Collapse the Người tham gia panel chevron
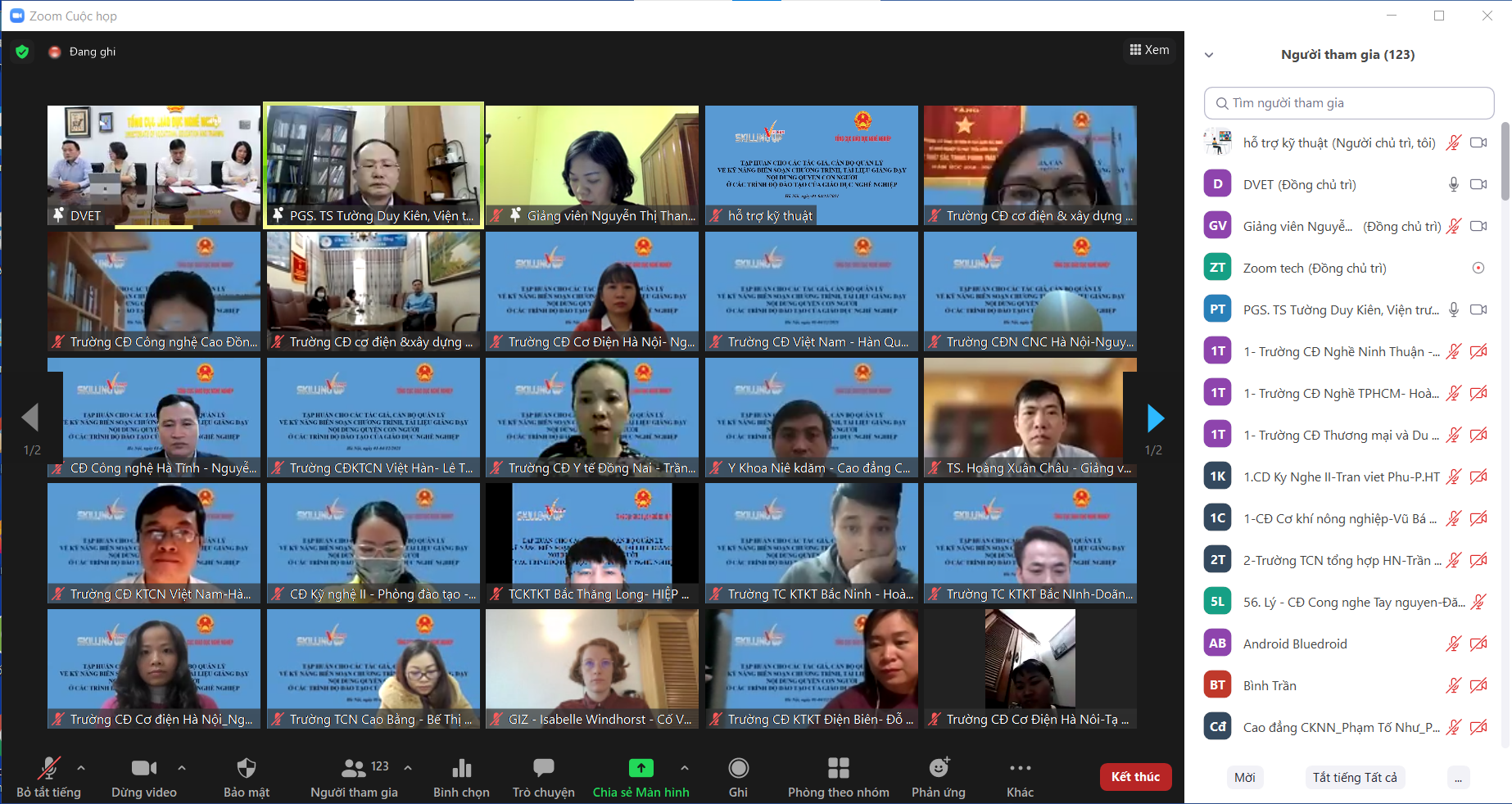Viewport: 1512px width, 804px height. 1209,55
